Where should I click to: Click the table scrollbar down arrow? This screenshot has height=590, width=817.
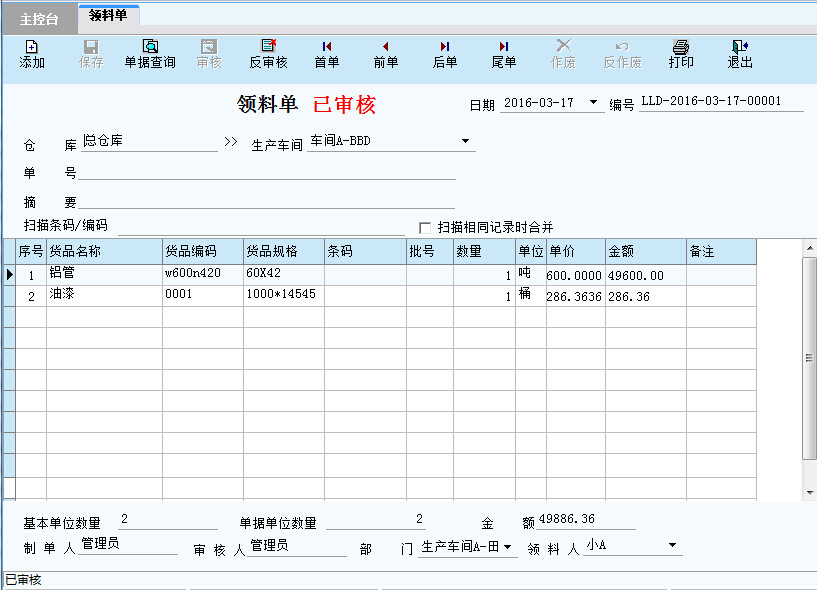(809, 492)
